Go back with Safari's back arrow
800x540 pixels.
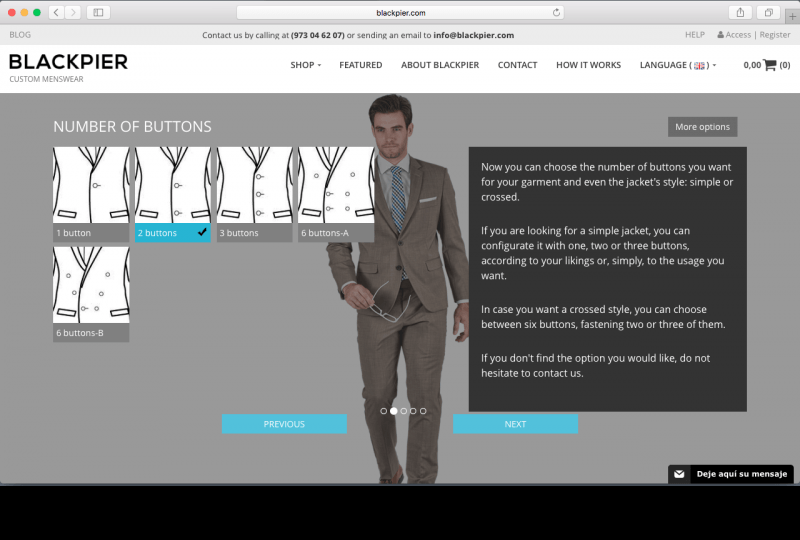pos(56,12)
